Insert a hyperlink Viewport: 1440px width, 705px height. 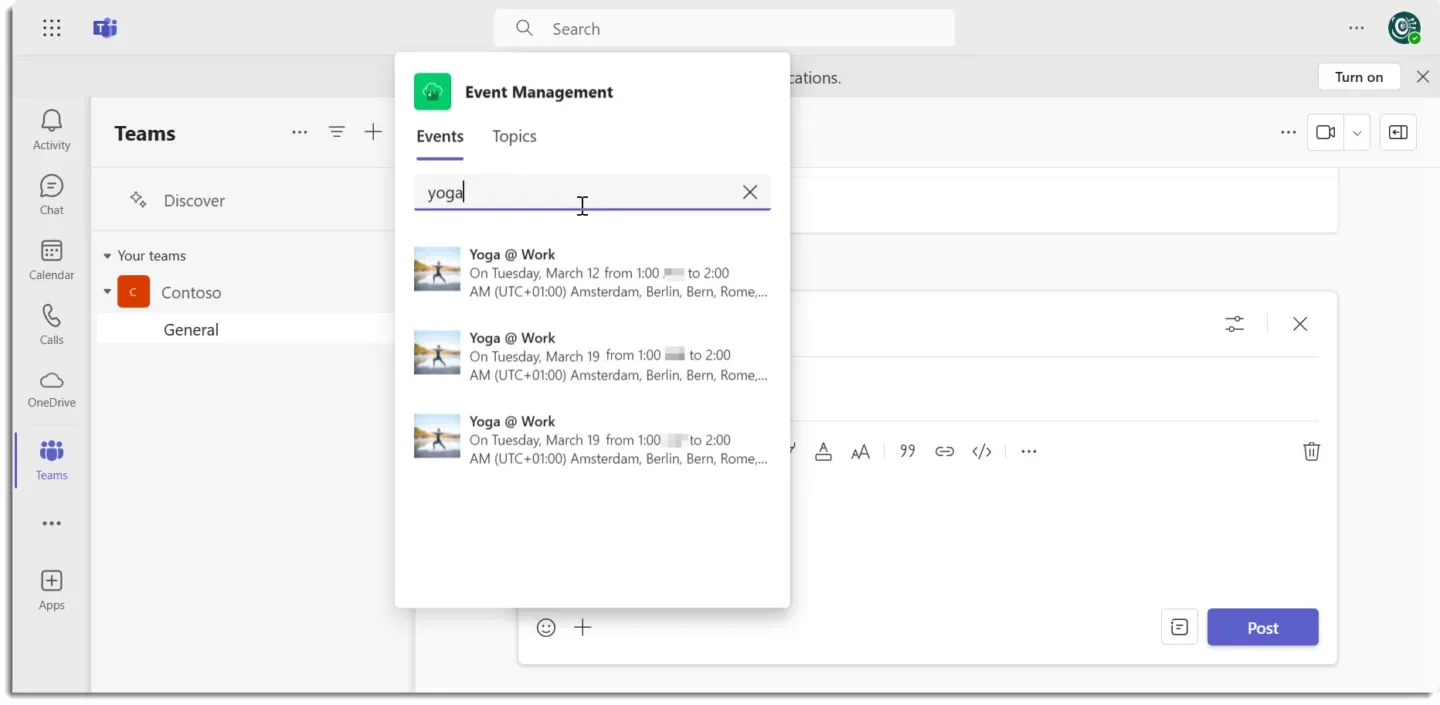pos(944,452)
